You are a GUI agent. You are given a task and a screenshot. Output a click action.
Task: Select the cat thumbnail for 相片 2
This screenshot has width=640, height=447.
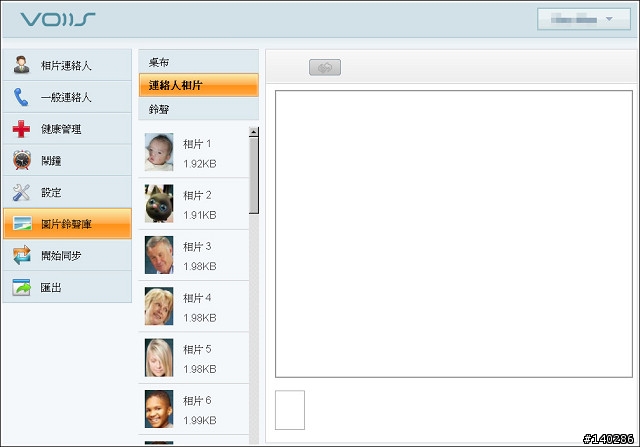coord(159,203)
